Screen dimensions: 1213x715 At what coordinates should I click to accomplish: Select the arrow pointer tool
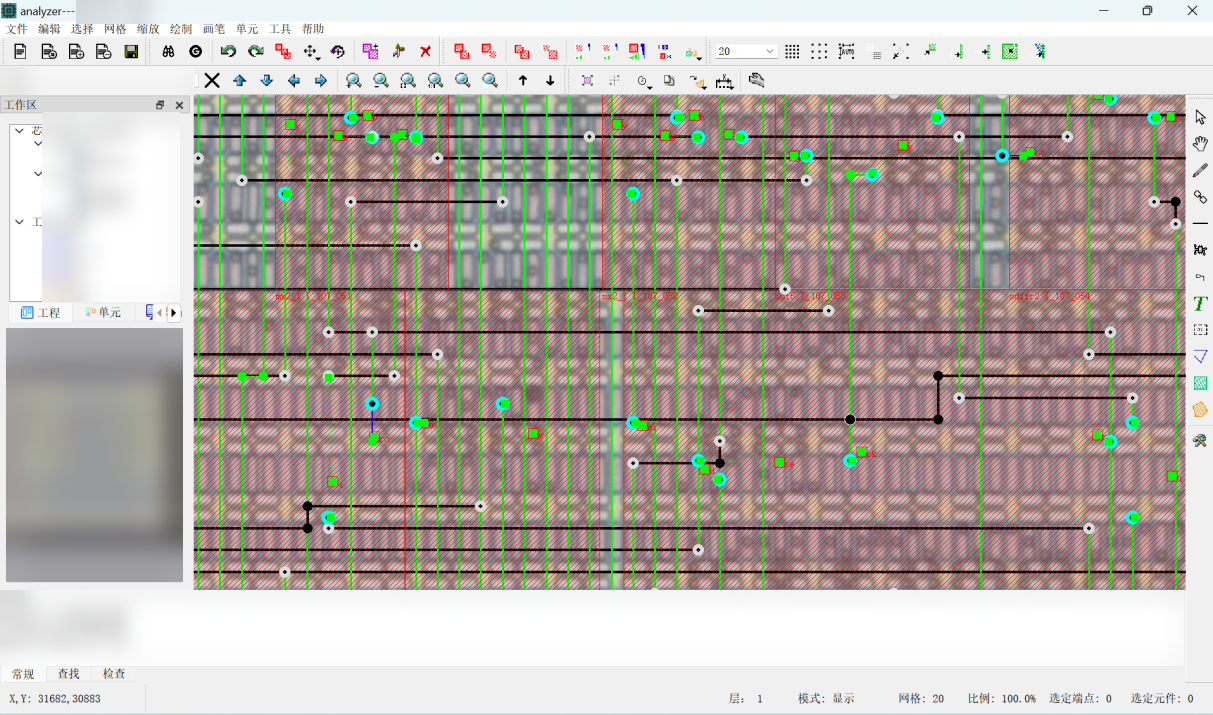1200,118
